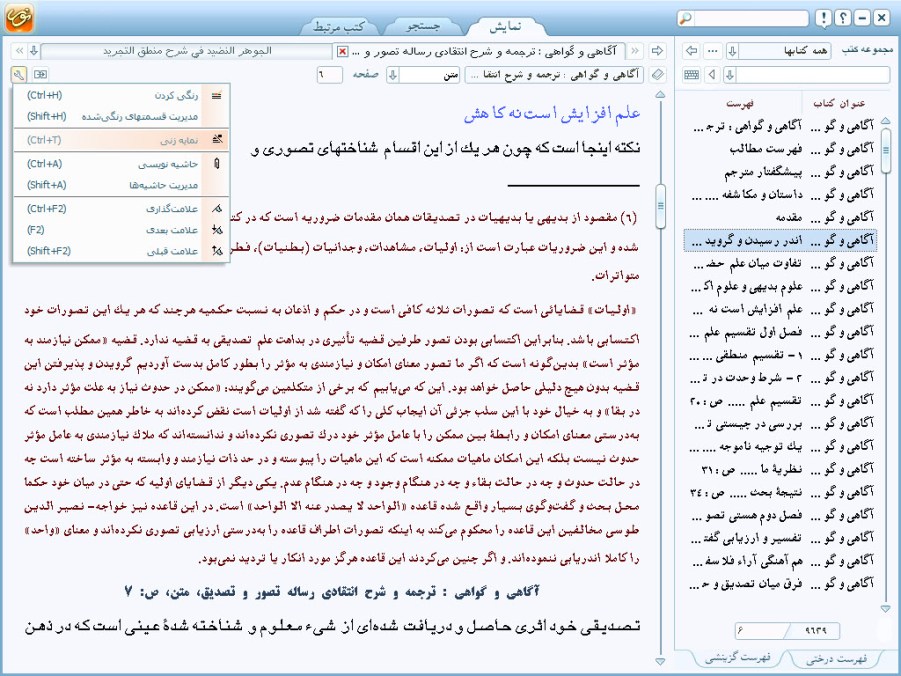Click the thumb of the text pane scrollbar

[661, 206]
